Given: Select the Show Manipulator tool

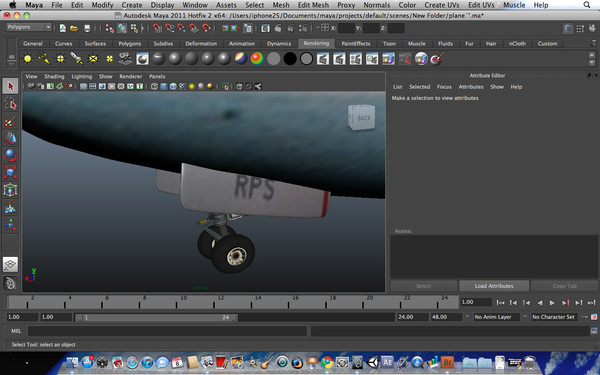Looking at the screenshot, I should tap(10, 225).
